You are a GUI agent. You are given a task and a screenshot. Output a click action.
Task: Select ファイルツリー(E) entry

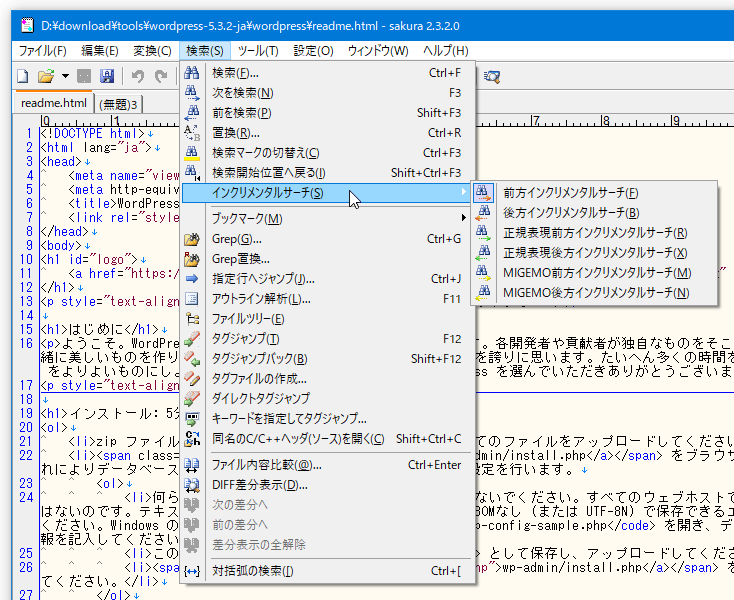click(x=326, y=319)
